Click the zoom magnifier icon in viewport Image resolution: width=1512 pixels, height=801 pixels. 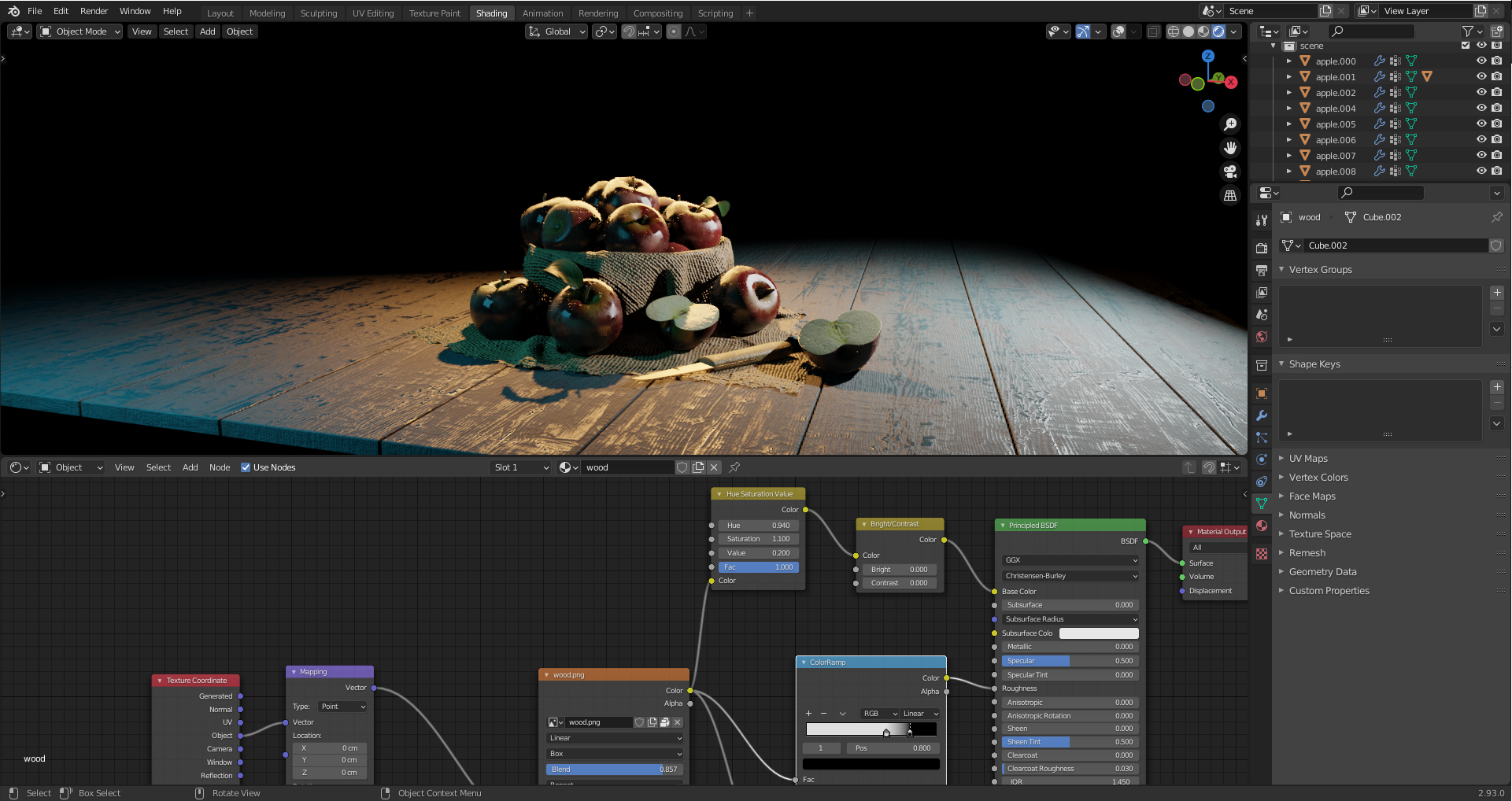coord(1230,124)
